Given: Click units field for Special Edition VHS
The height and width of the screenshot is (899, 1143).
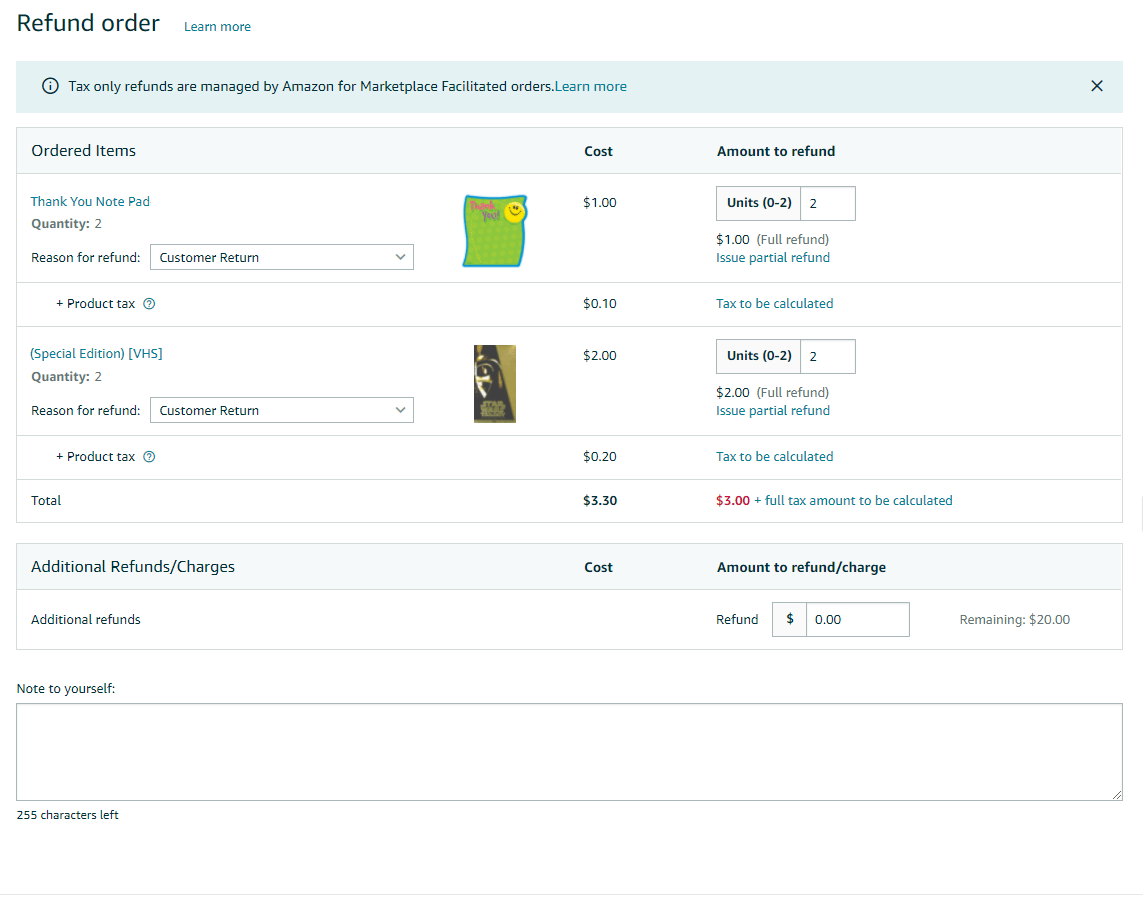Looking at the screenshot, I should (x=827, y=356).
